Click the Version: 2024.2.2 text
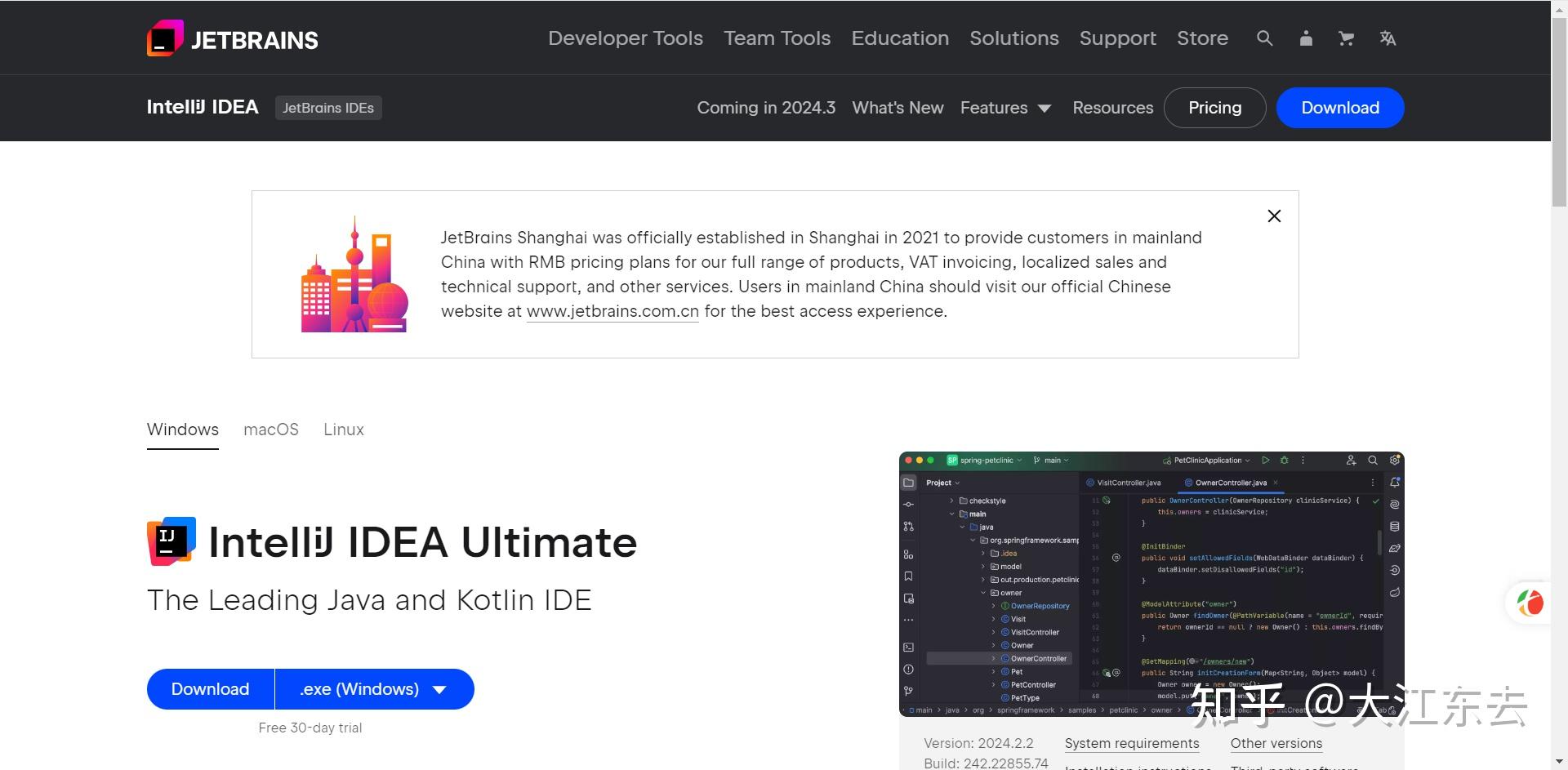 pyautogui.click(x=978, y=743)
